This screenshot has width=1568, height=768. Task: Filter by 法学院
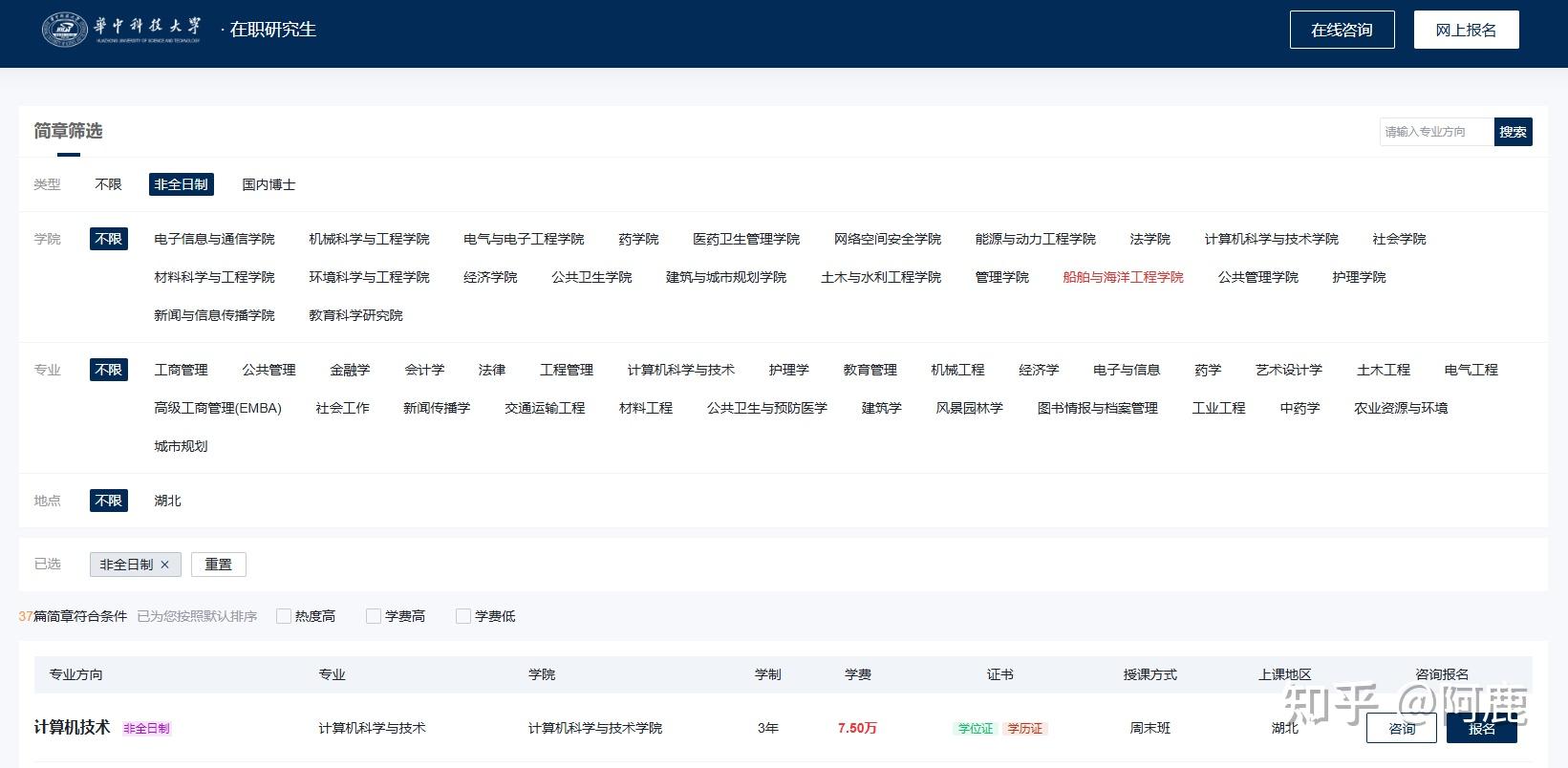[1150, 239]
